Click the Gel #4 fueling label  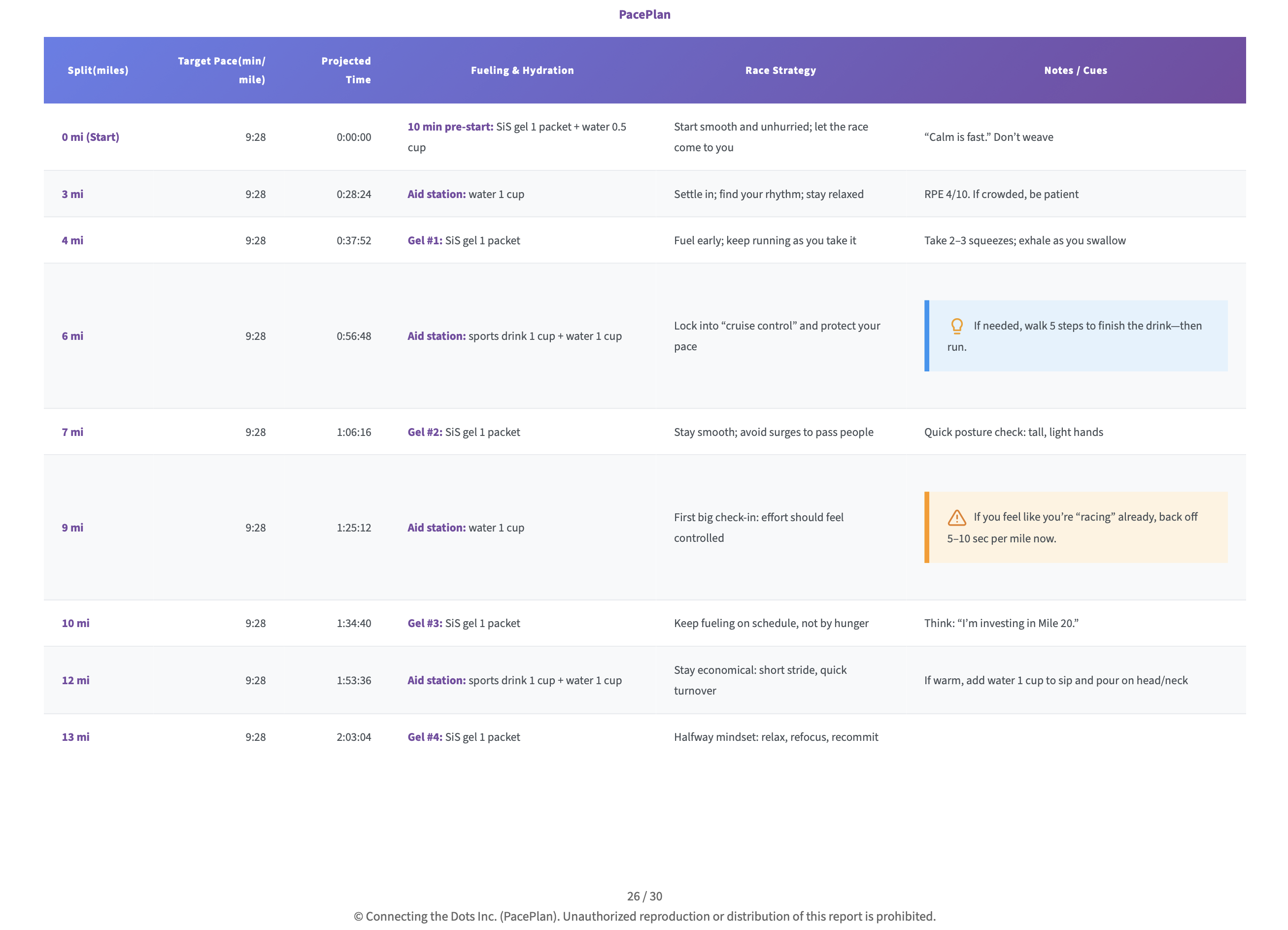click(x=425, y=737)
